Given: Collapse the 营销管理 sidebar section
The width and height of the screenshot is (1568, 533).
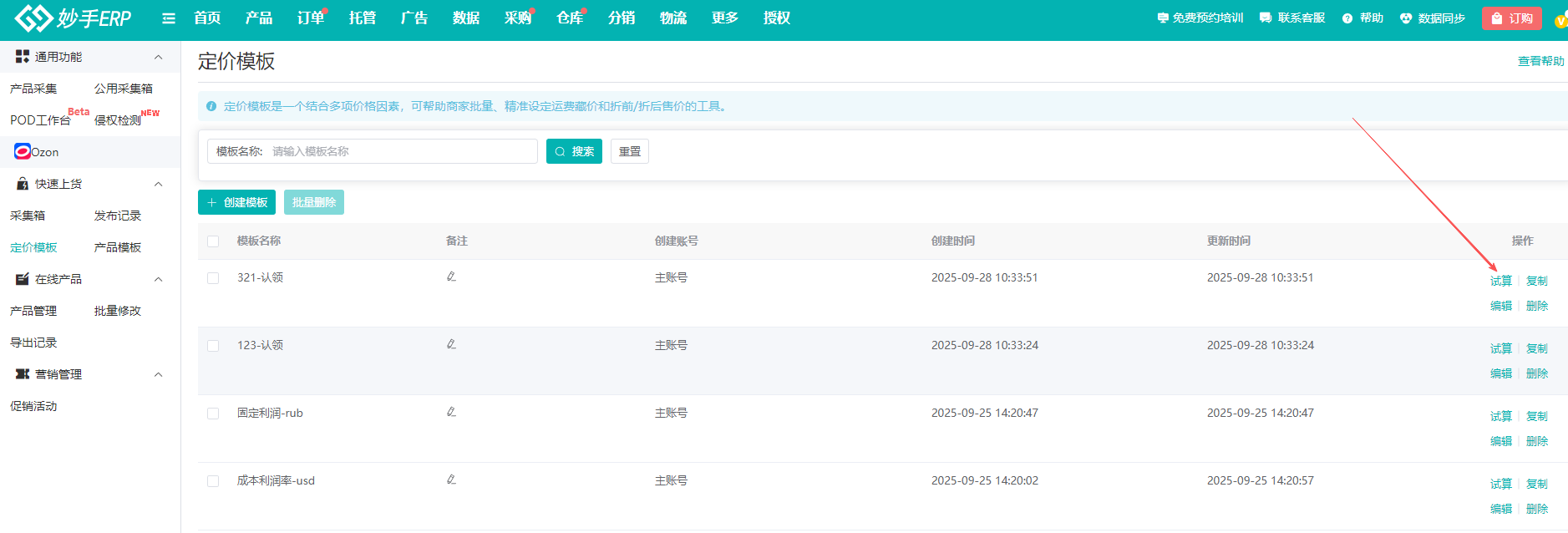Looking at the screenshot, I should 158,374.
